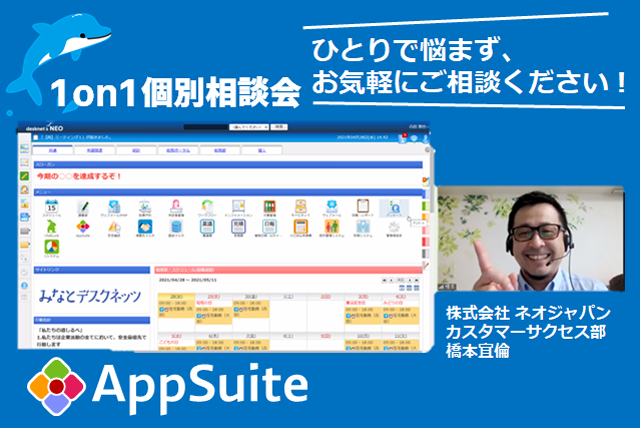This screenshot has width=640, height=428.
Task: Open the notifications icon with red badge
Action: (x=402, y=138)
